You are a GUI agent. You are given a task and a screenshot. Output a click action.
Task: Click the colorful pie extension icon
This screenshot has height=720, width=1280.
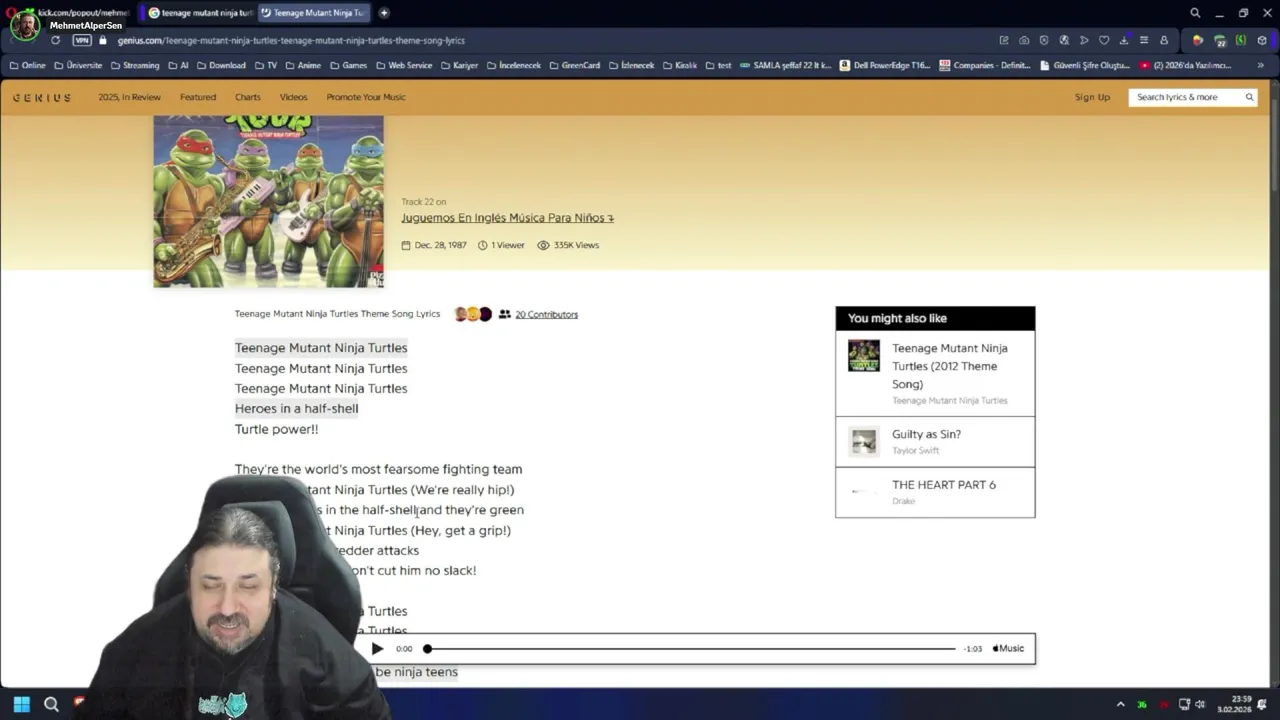point(1198,40)
